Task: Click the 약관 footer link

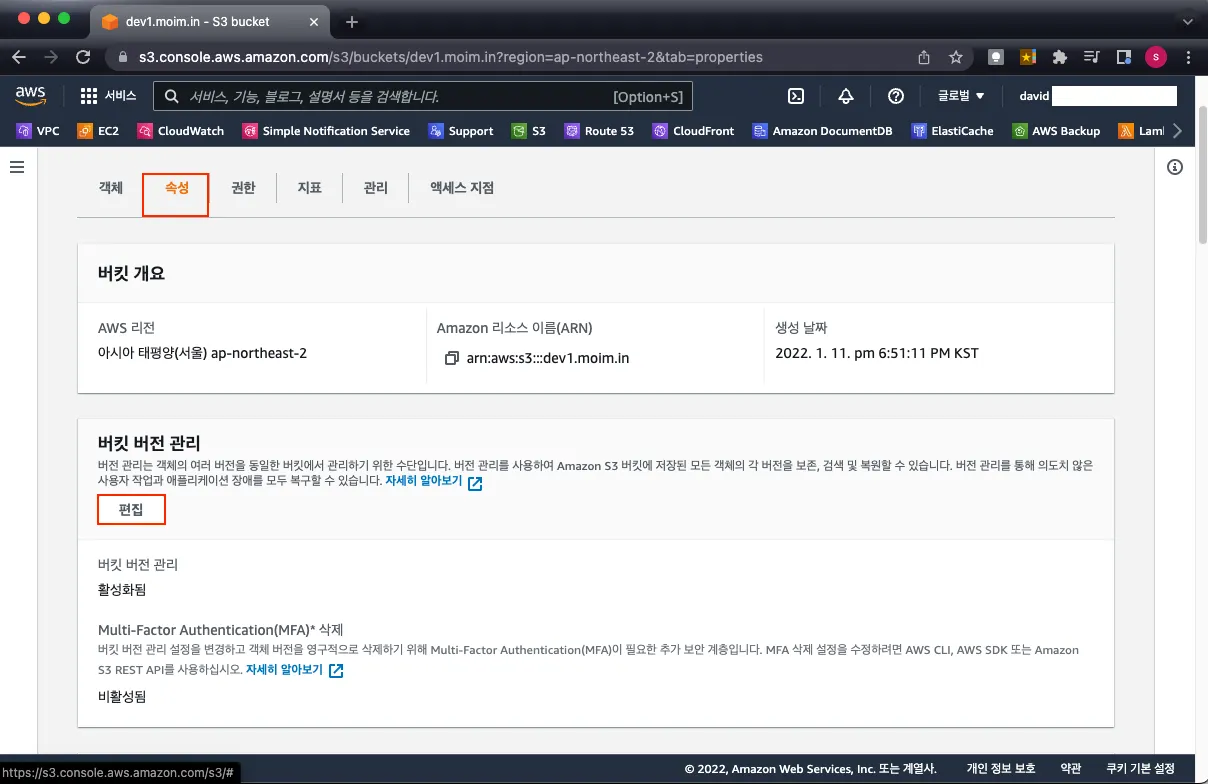Action: pos(1071,769)
